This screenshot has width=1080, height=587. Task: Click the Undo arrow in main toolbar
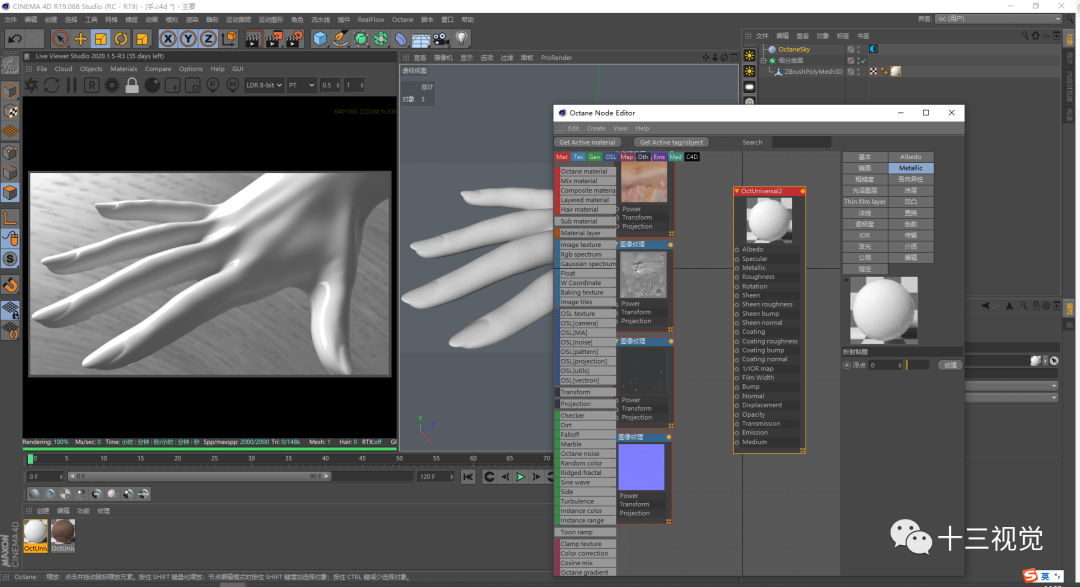[14, 39]
